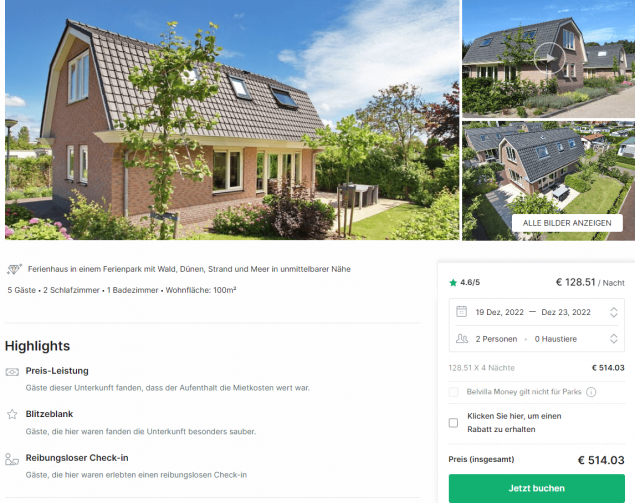Click the Reibungsloser Check-in icon

click(12, 459)
